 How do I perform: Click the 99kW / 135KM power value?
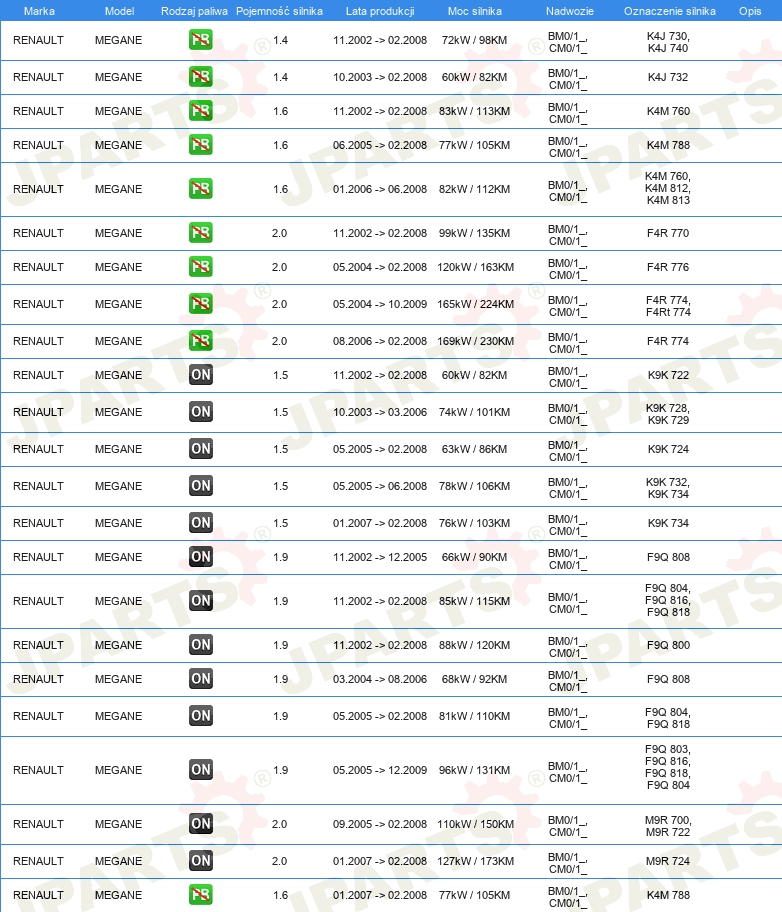click(474, 233)
